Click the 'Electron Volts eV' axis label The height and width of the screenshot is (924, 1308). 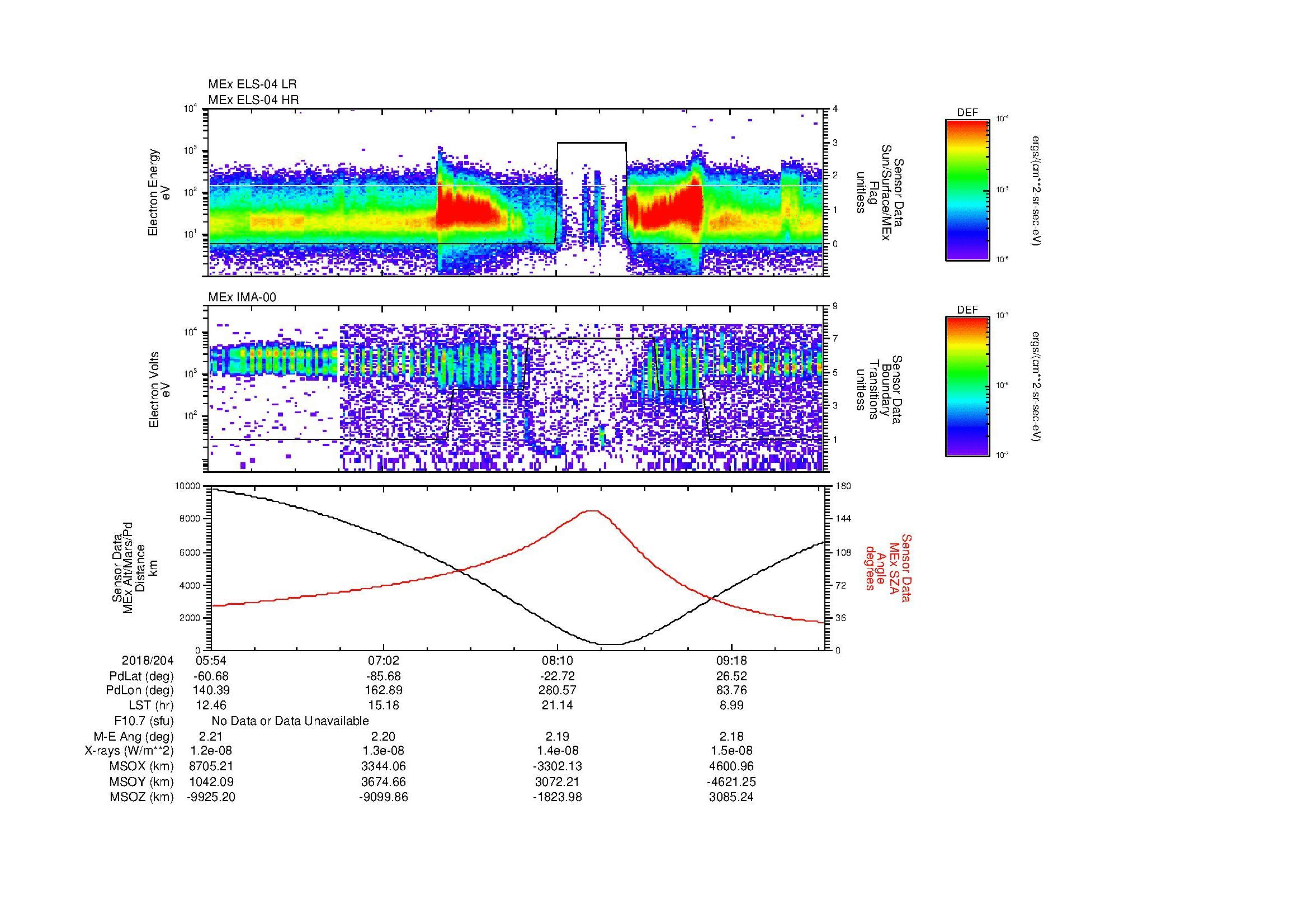click(159, 390)
